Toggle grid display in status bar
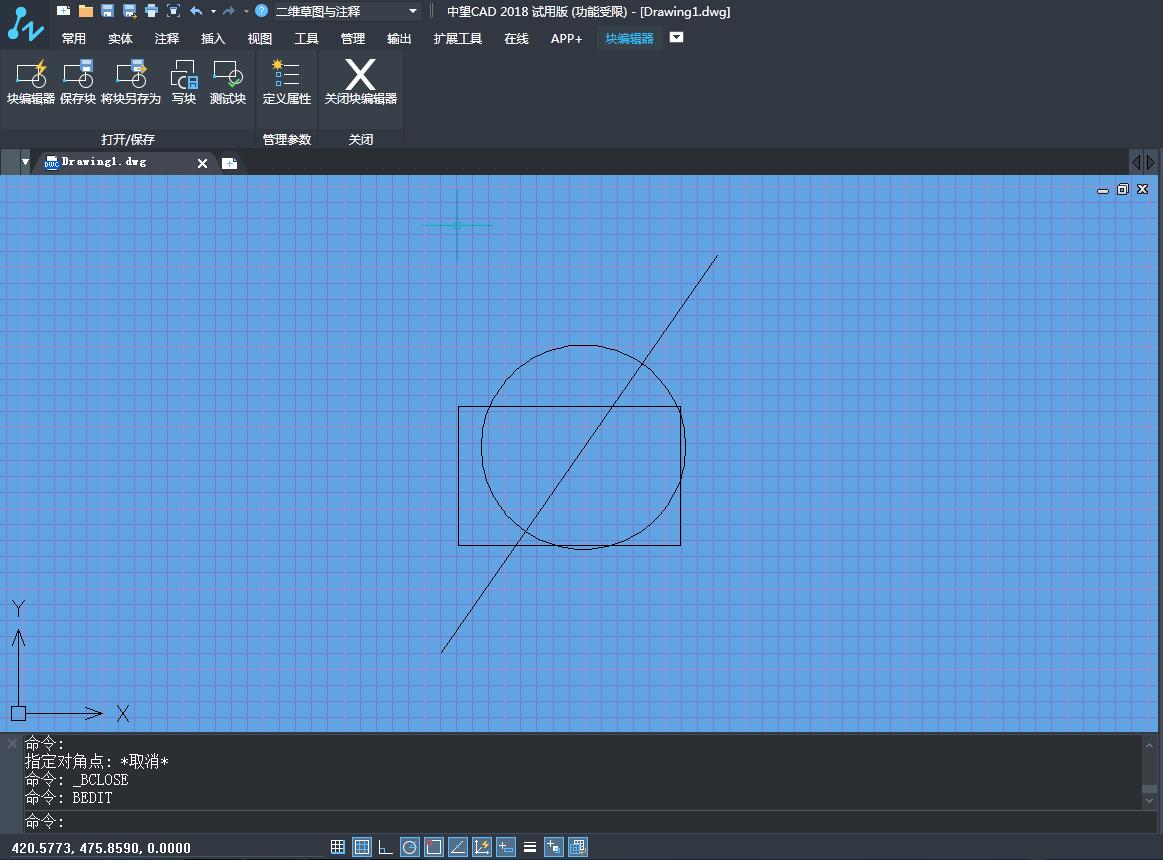Image resolution: width=1163 pixels, height=860 pixels. (362, 847)
